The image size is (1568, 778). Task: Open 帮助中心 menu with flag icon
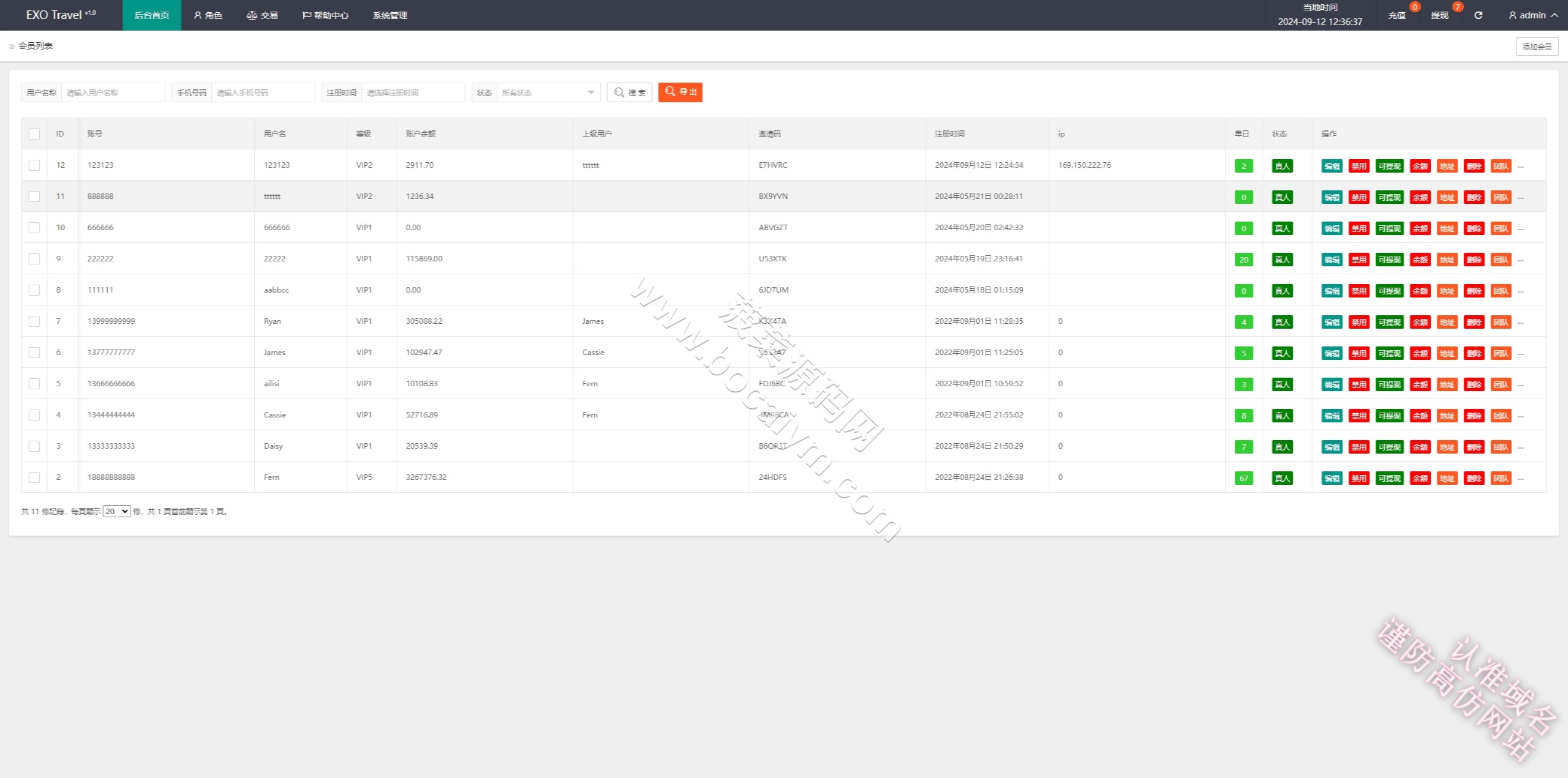coord(325,15)
